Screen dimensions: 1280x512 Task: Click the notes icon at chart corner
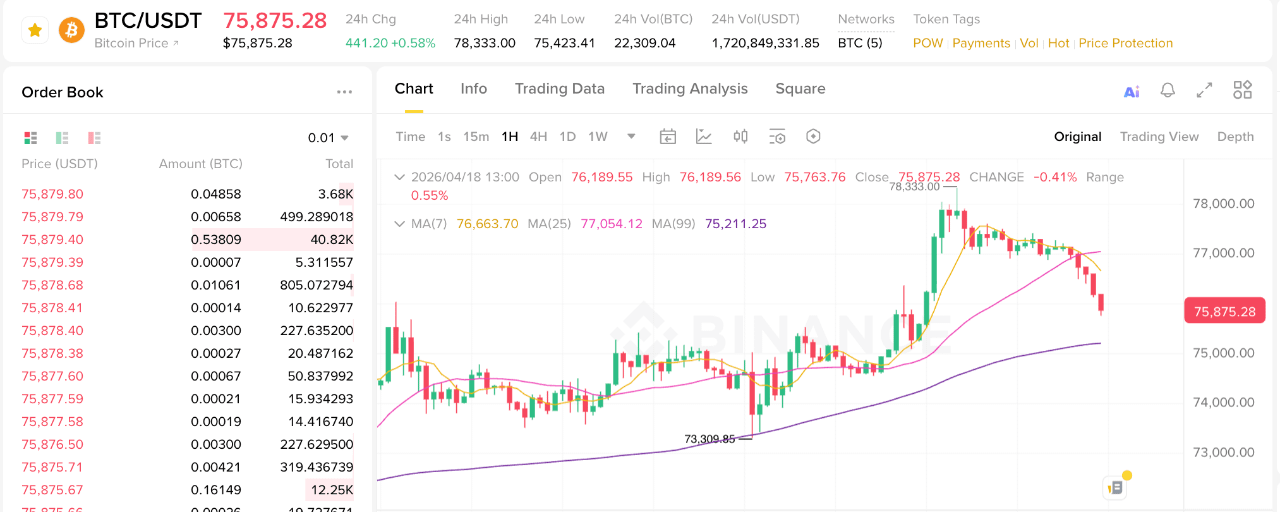[x=1115, y=488]
